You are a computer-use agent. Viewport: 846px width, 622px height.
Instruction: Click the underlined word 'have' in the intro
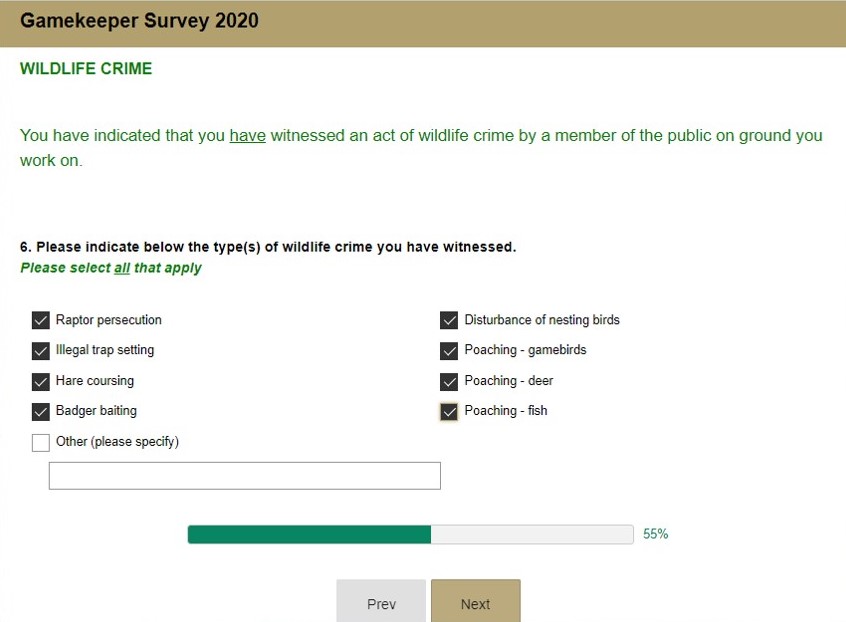(x=247, y=136)
